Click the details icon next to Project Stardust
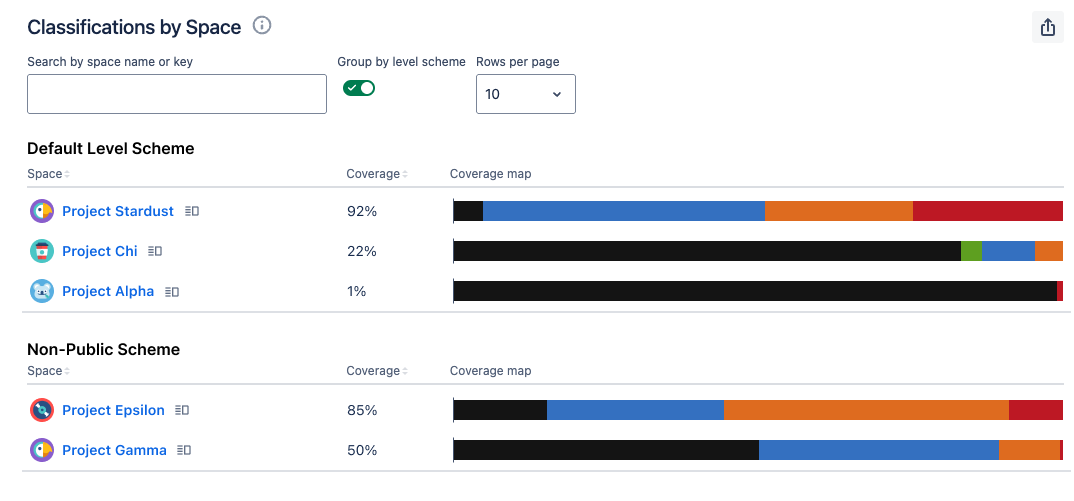This screenshot has width=1074, height=501. (193, 211)
